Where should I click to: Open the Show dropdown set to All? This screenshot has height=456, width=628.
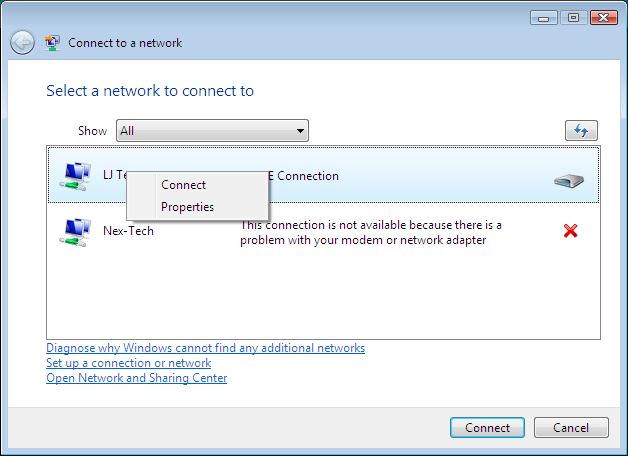(x=212, y=131)
